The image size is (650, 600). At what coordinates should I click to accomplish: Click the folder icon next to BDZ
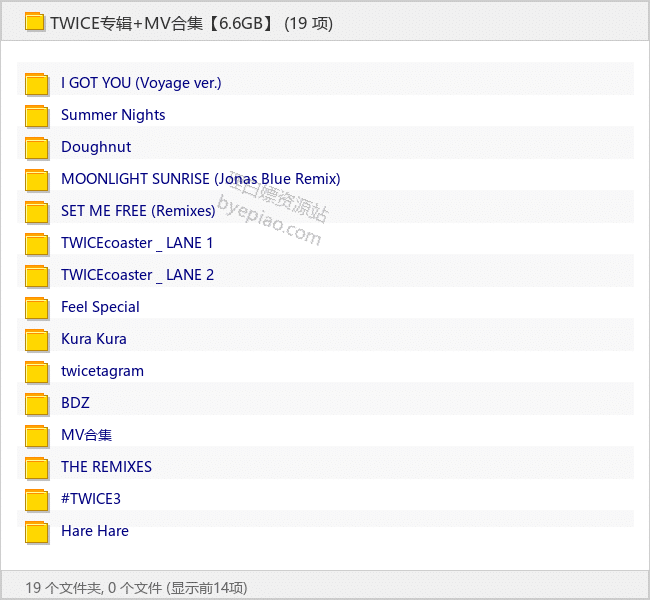(x=36, y=403)
